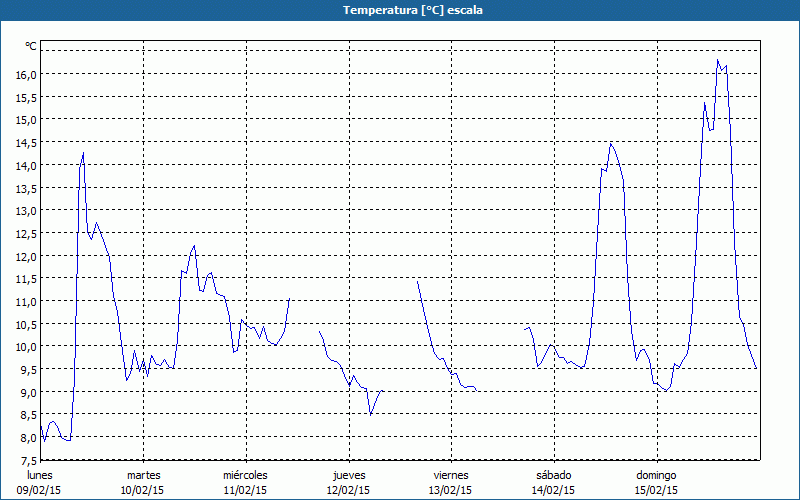800x500 pixels.
Task: Select the 12/02/15 date label
Action: tap(348, 490)
